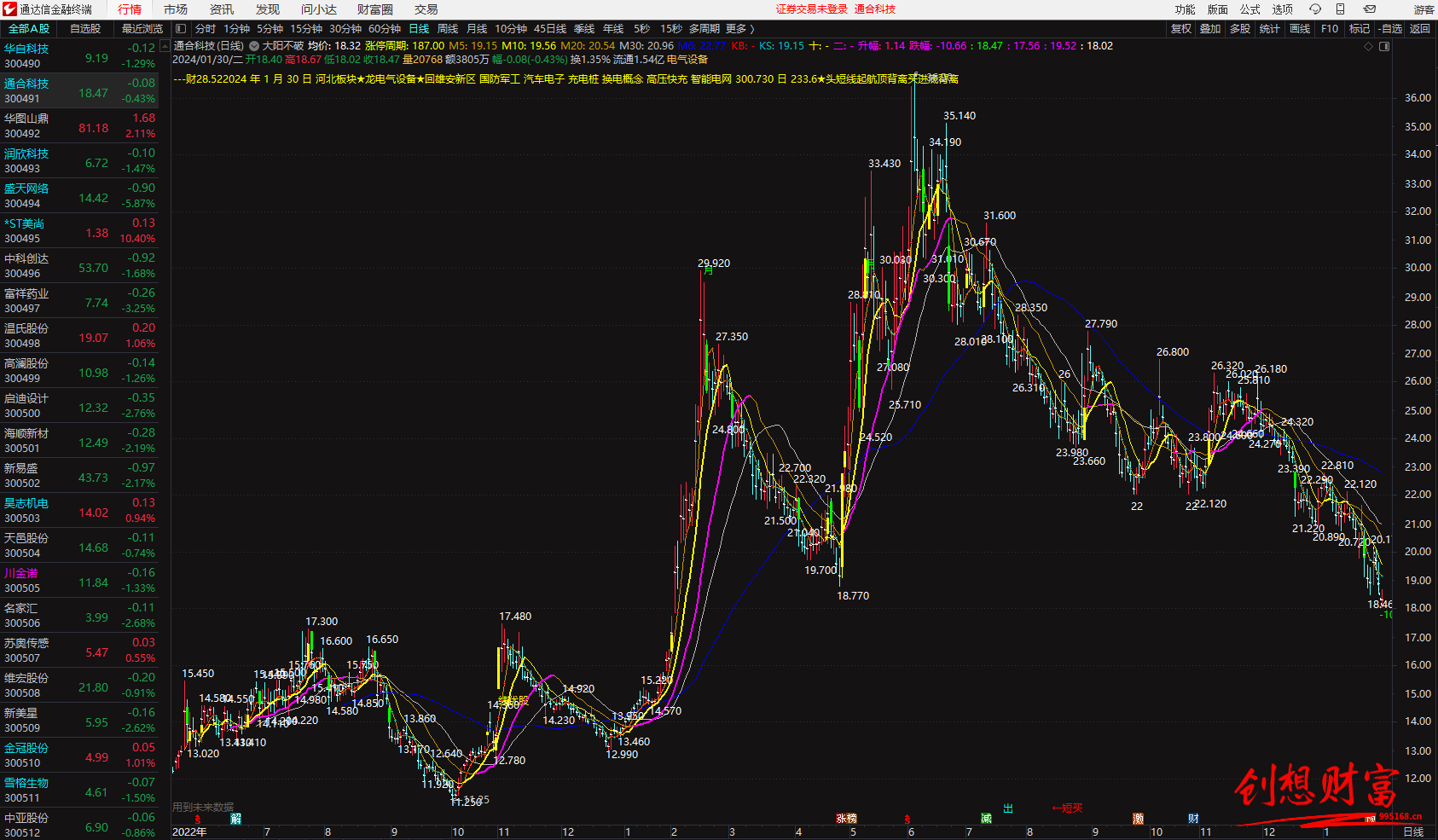Switch chart to 30分钟 period
The width and height of the screenshot is (1438, 840).
click(345, 29)
